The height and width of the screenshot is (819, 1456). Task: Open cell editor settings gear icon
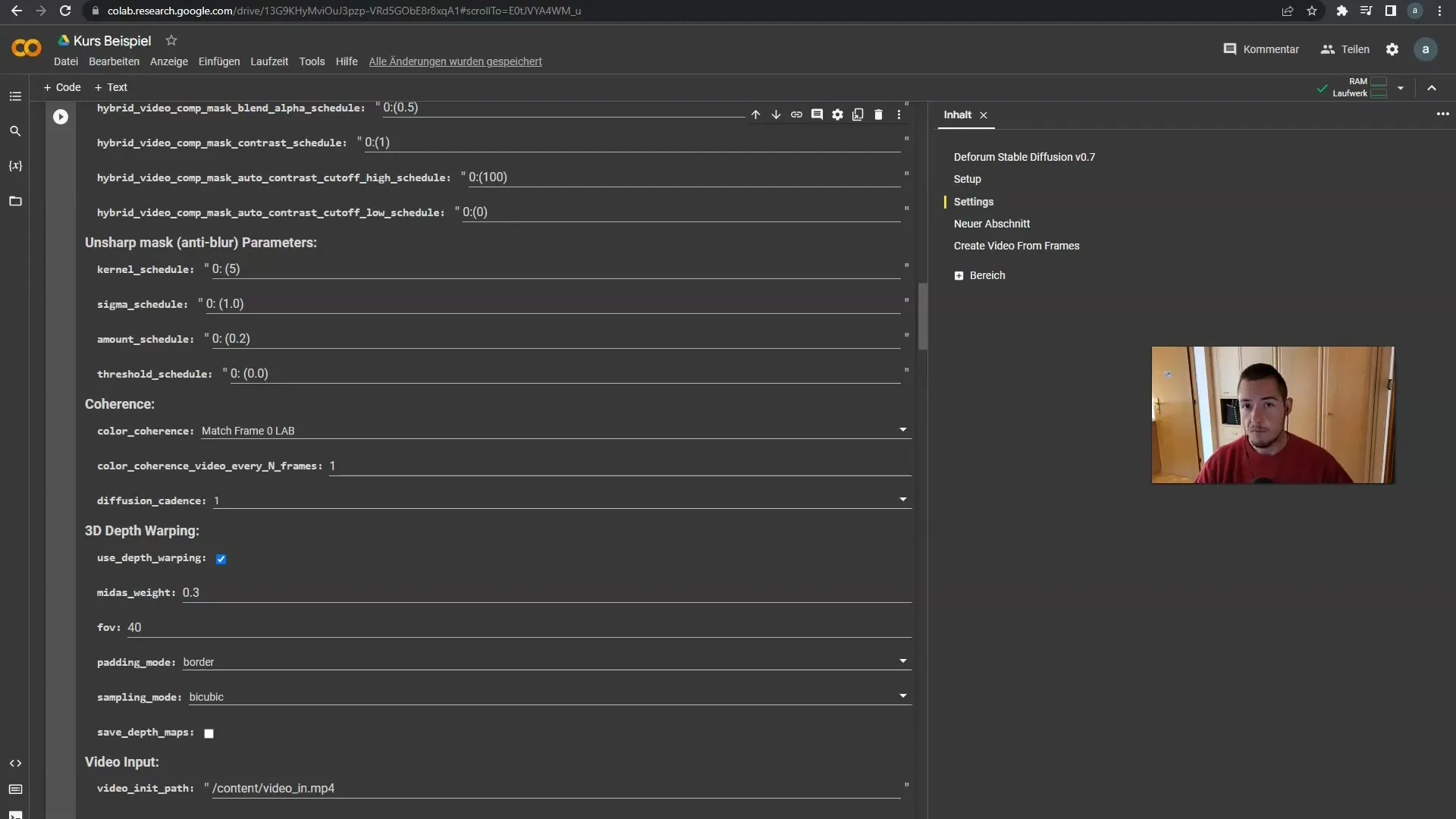point(837,115)
